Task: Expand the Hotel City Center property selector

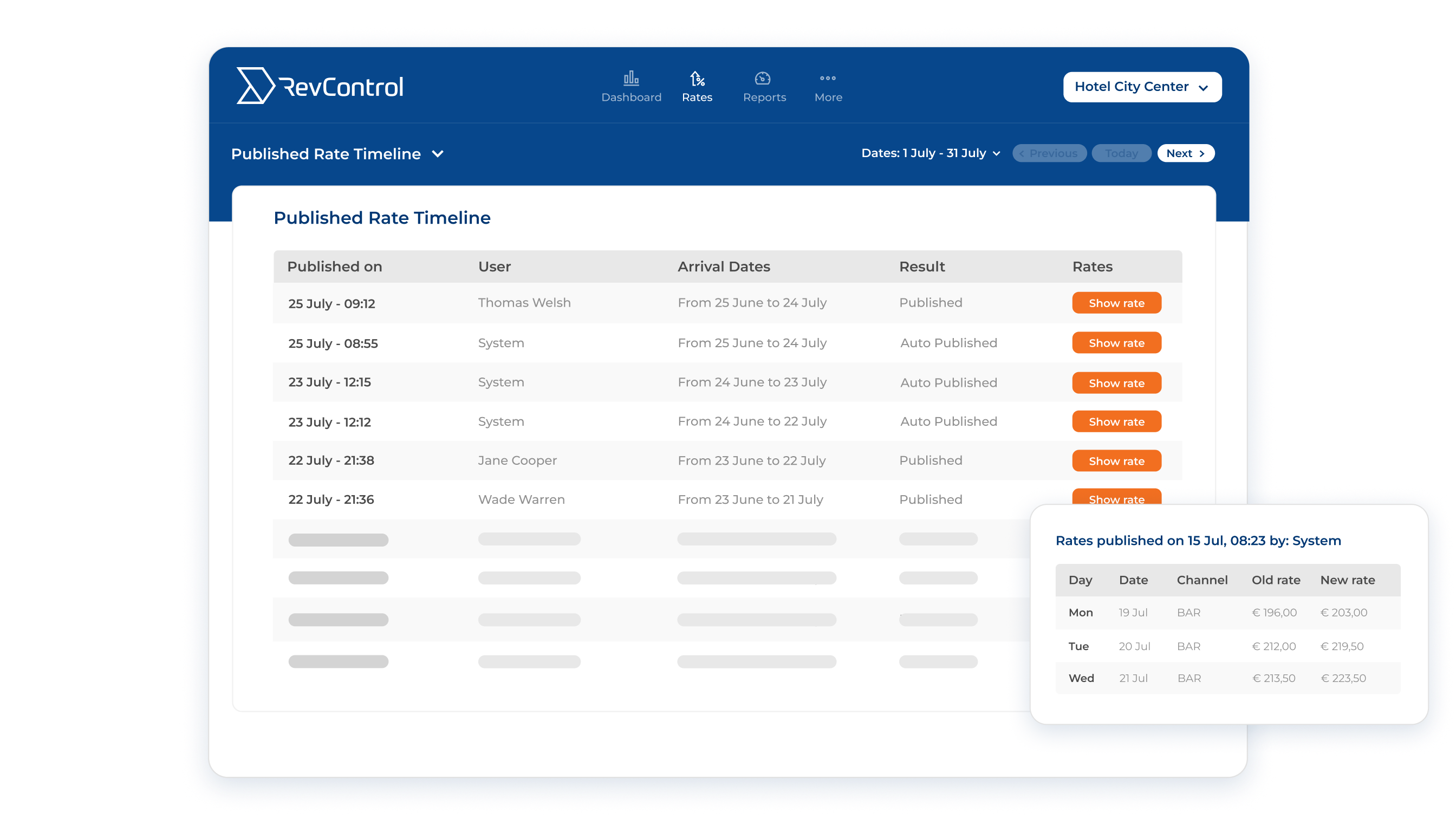Action: pos(1141,86)
